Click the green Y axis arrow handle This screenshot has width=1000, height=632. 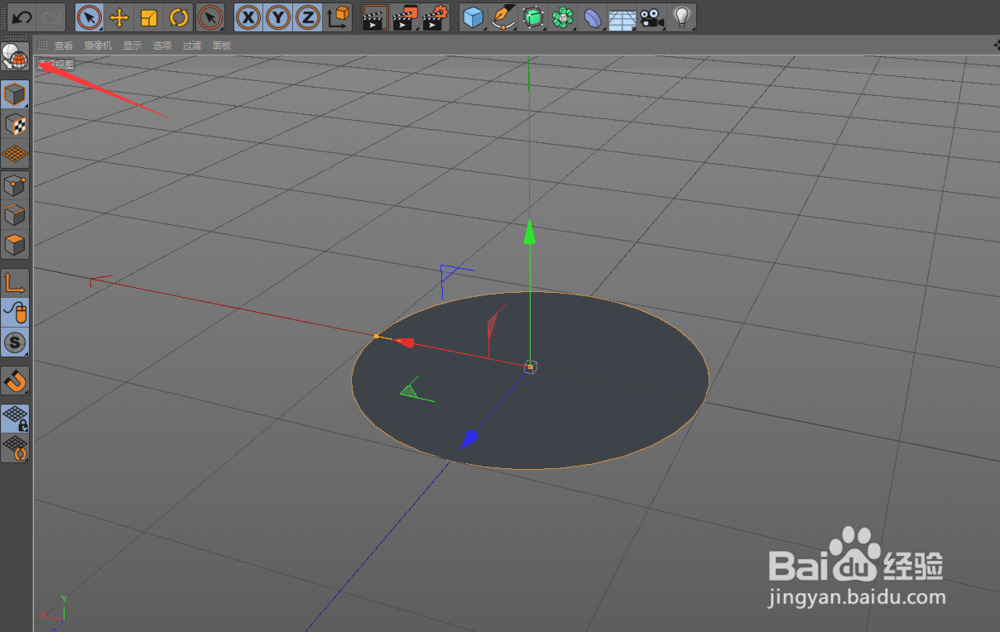[x=529, y=232]
